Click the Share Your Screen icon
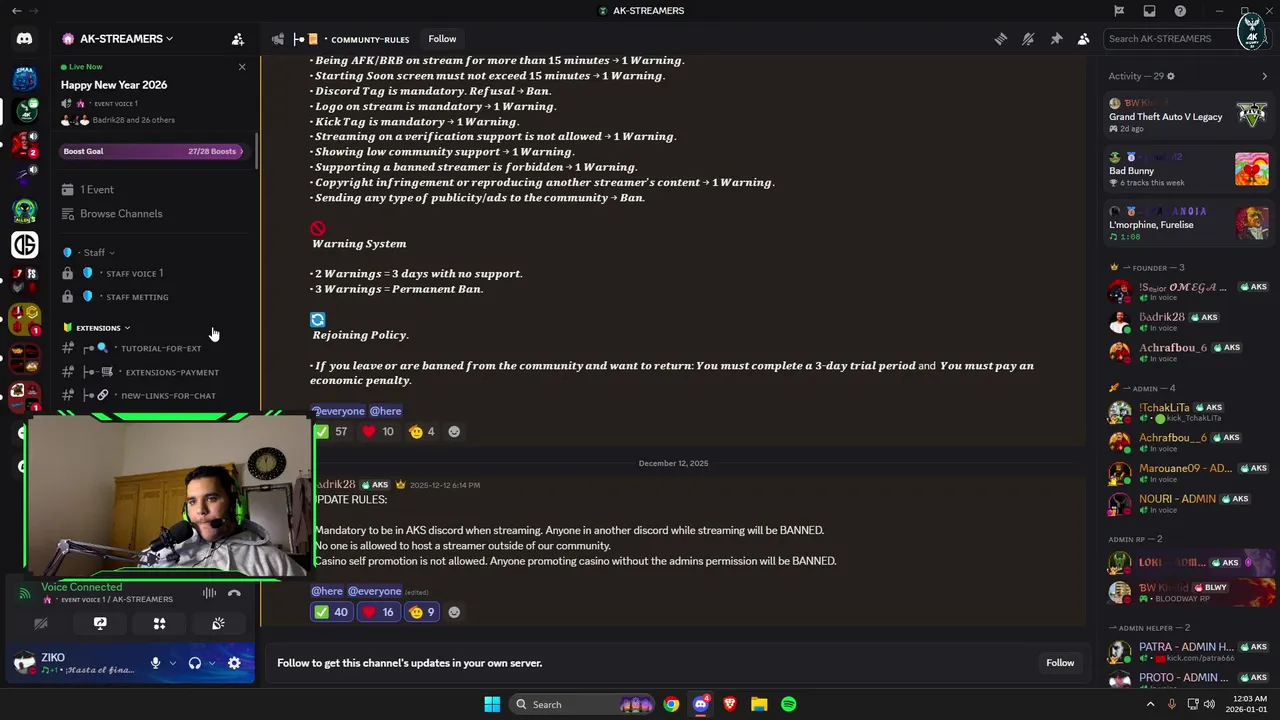The height and width of the screenshot is (720, 1280). pos(100,623)
